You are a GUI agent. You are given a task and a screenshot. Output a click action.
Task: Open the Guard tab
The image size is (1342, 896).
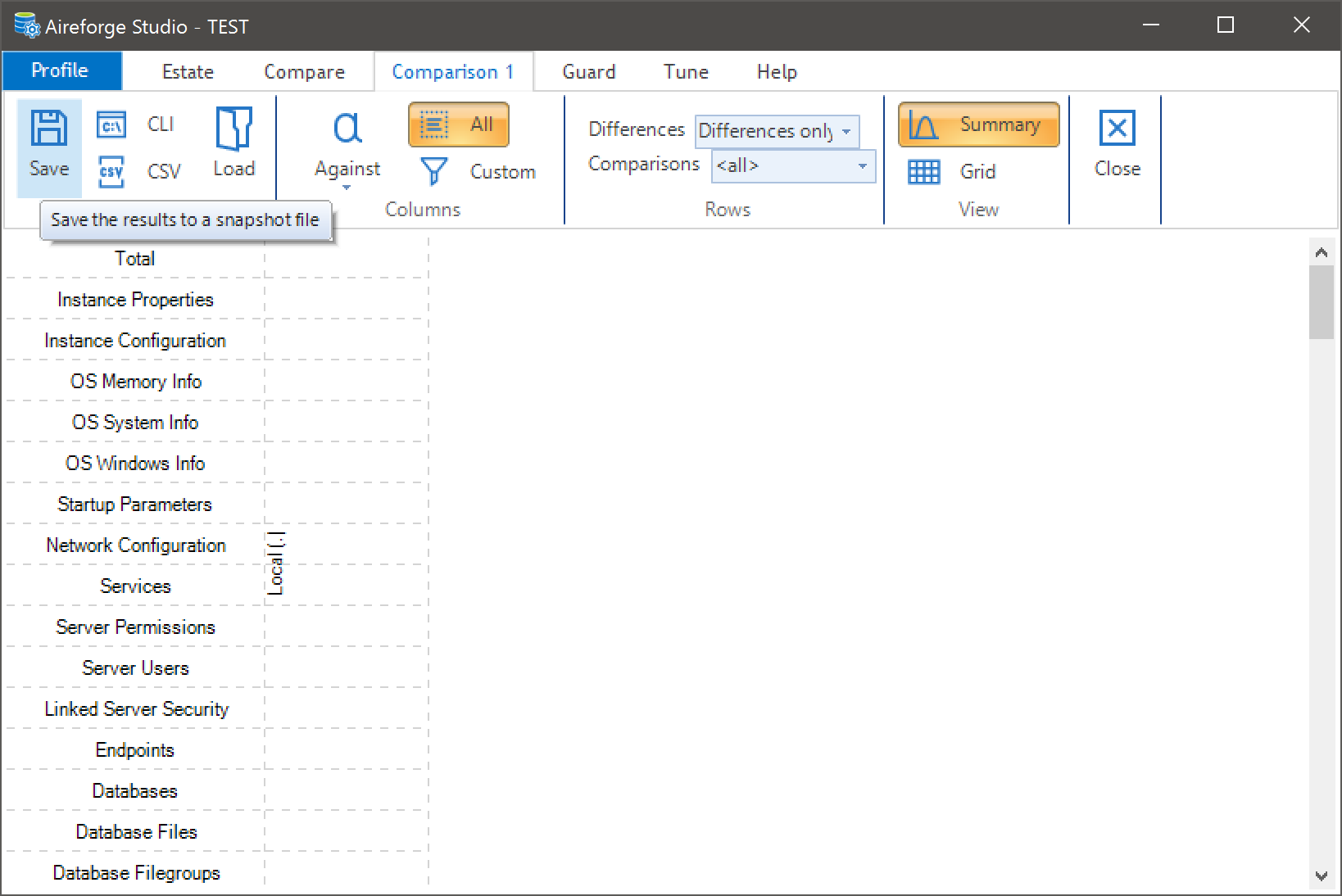(588, 72)
